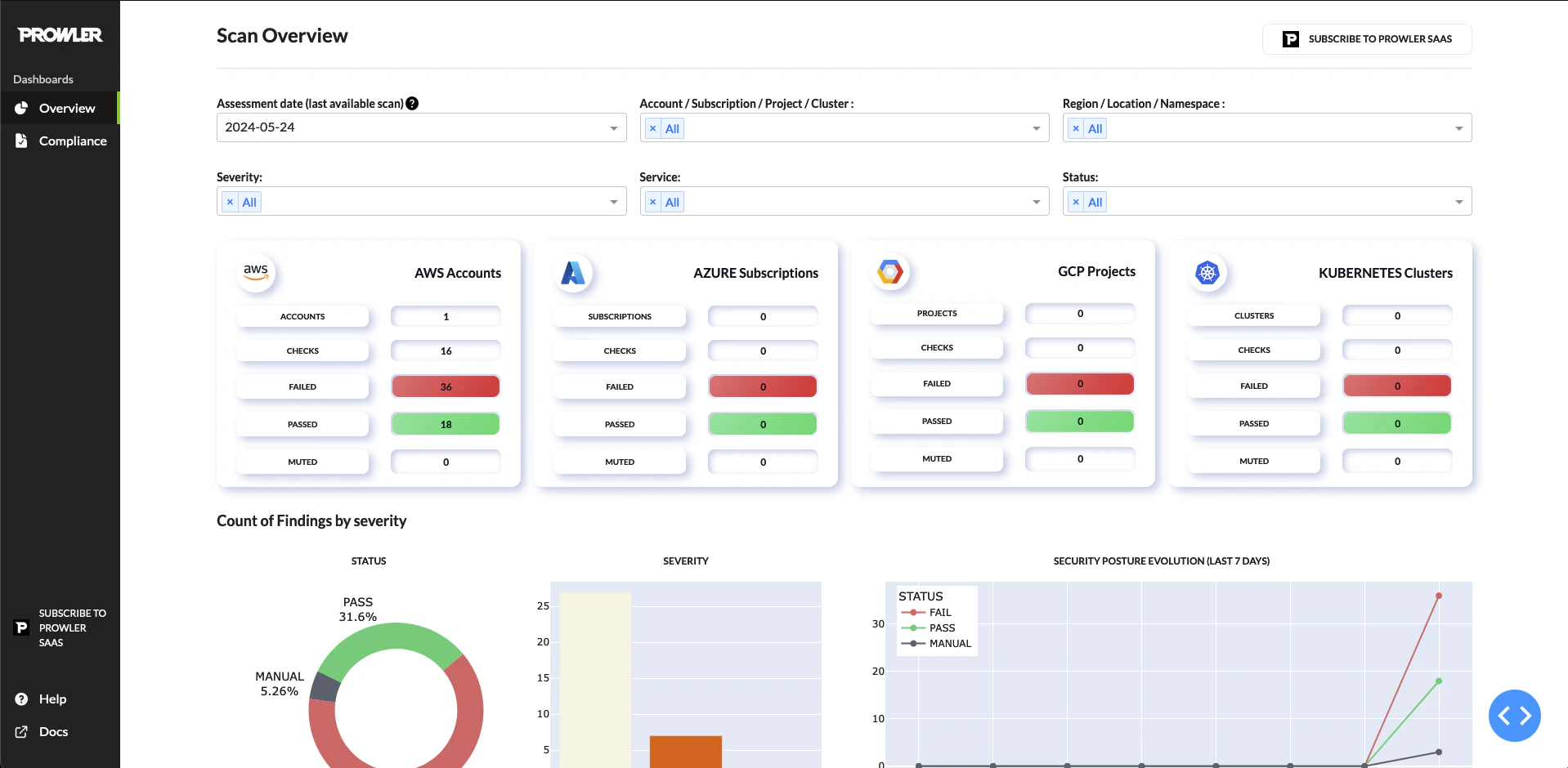Click the AWS logo icon

click(x=256, y=272)
